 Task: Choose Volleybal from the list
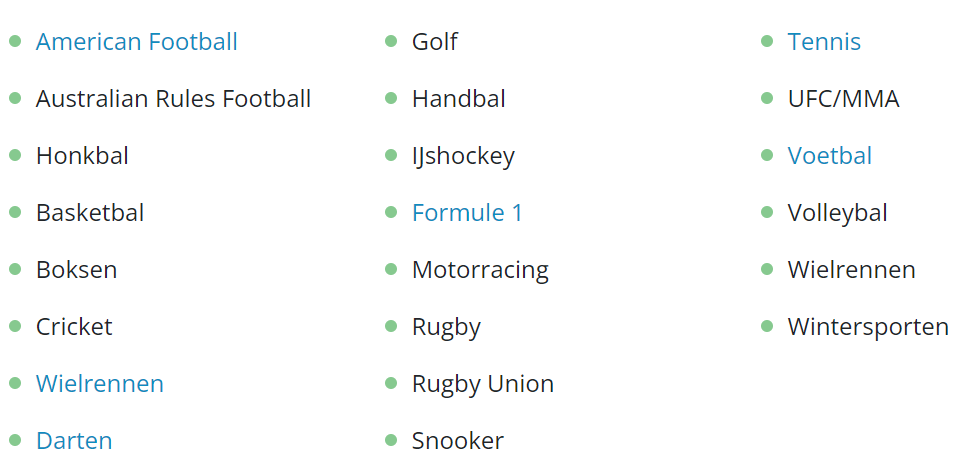click(837, 214)
